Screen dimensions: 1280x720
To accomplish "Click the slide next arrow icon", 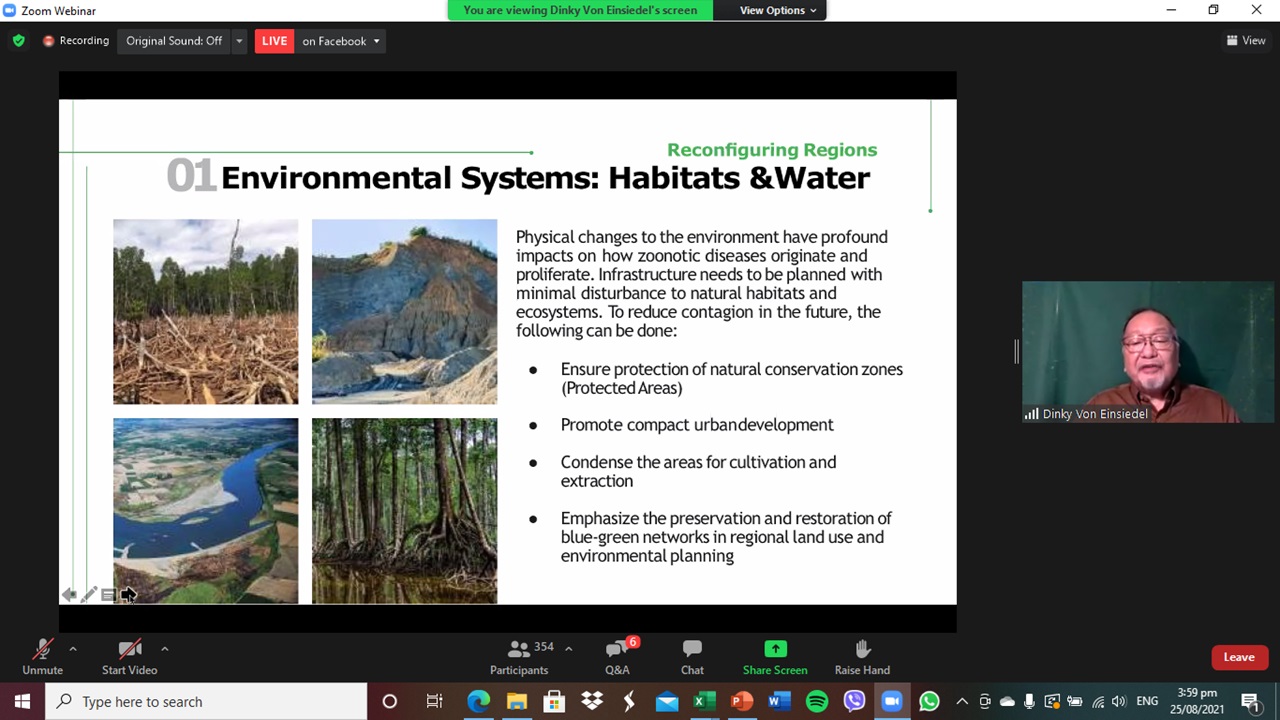I will (128, 595).
